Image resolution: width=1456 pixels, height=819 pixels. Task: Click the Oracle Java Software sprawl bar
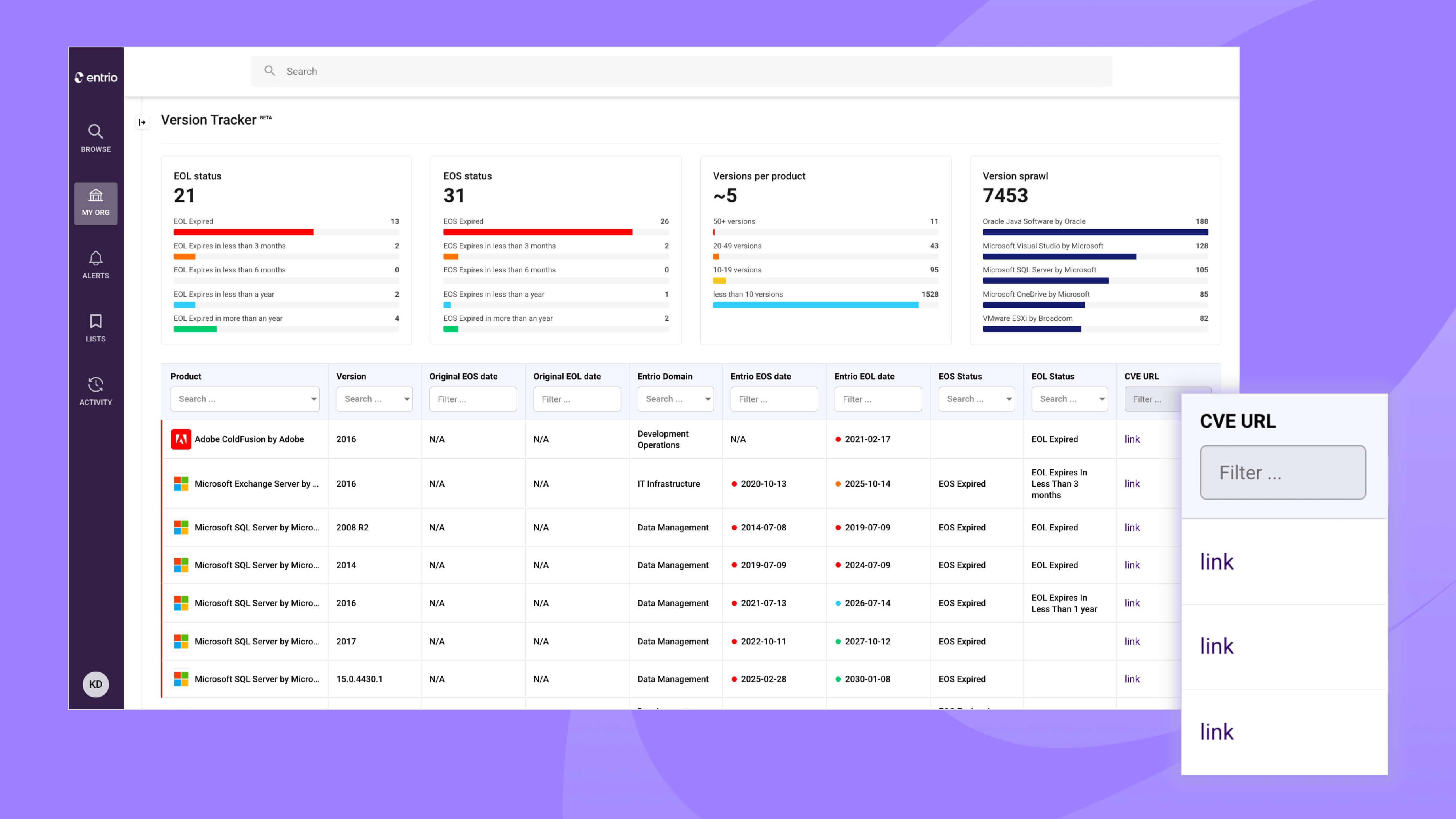(1095, 232)
